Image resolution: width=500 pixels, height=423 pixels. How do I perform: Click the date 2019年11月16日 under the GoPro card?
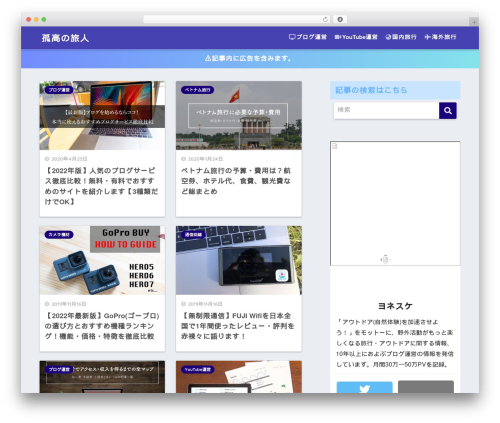[69, 304]
